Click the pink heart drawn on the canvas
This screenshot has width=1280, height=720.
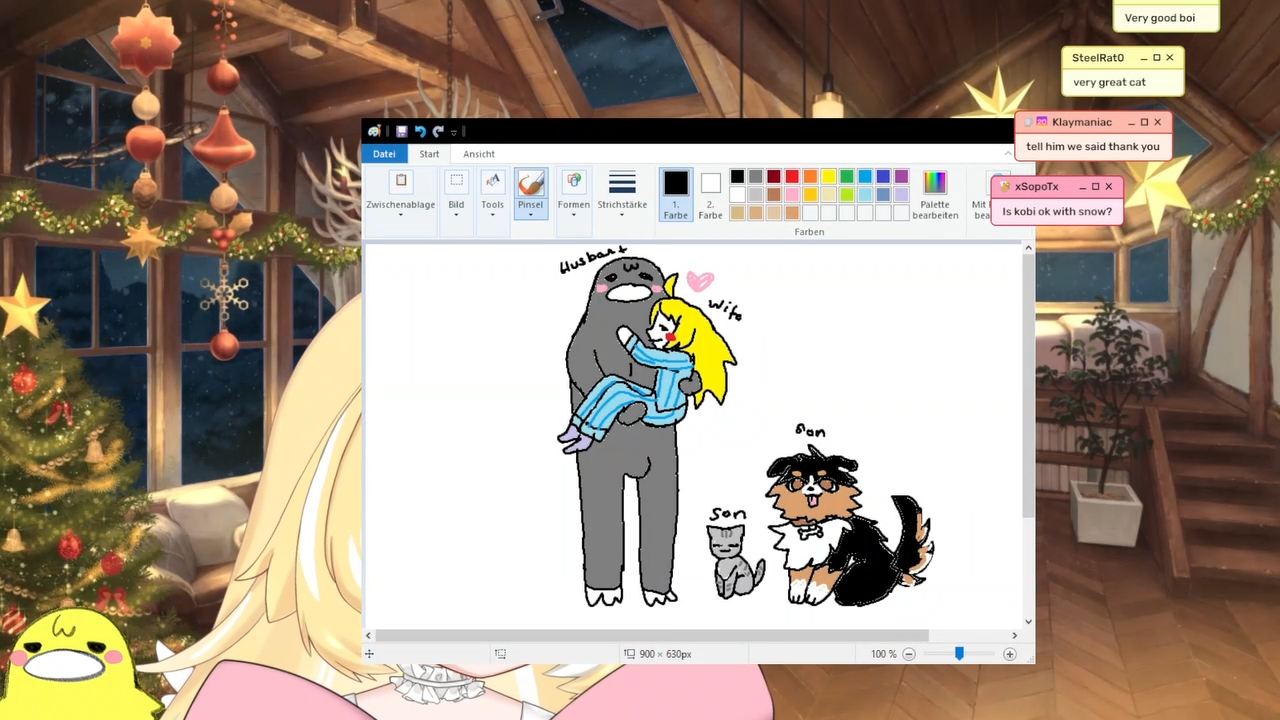(x=700, y=281)
